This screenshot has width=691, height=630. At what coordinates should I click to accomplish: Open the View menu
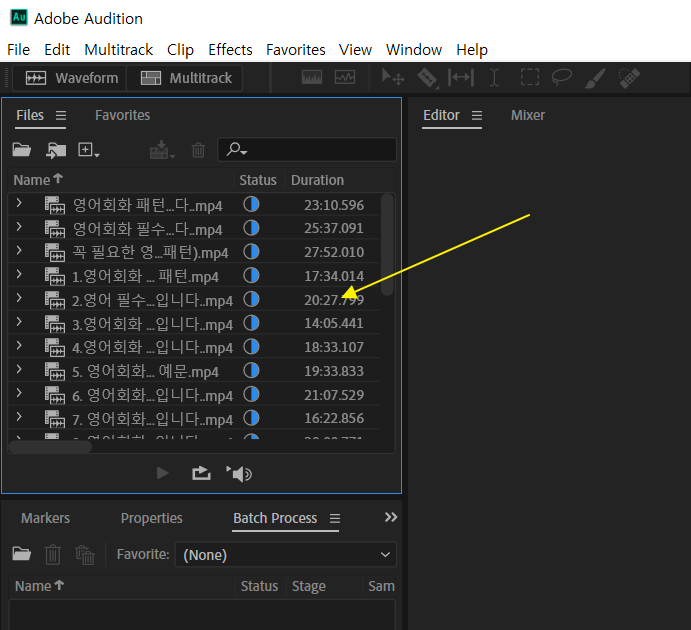[x=355, y=50]
